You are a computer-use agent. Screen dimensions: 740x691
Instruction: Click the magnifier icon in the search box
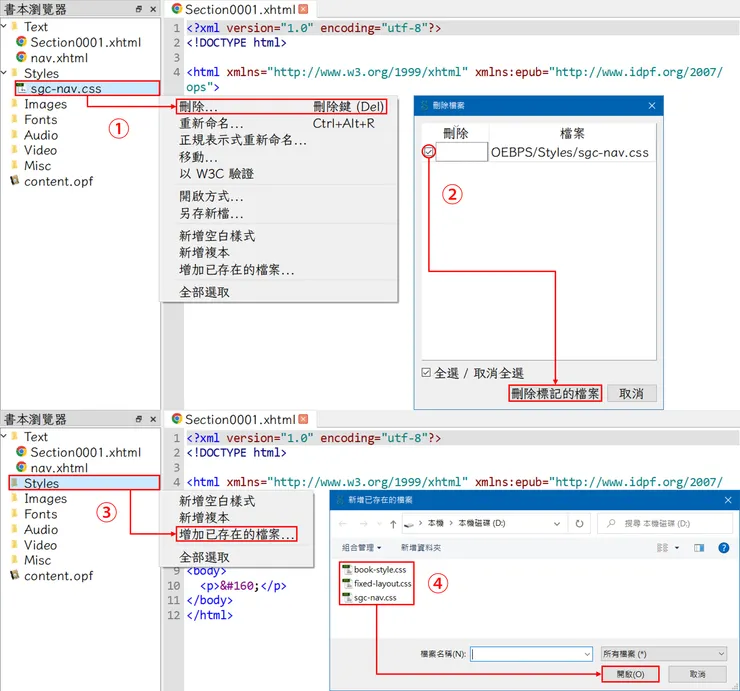(611, 523)
